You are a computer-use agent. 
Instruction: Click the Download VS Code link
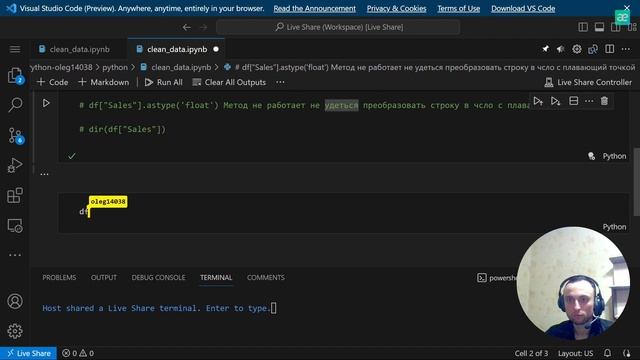click(523, 8)
